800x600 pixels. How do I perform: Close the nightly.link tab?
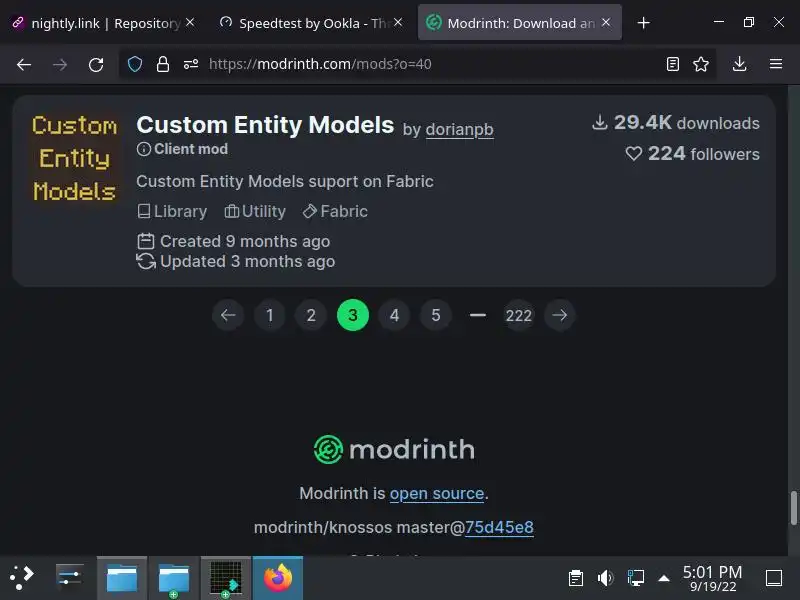190,22
